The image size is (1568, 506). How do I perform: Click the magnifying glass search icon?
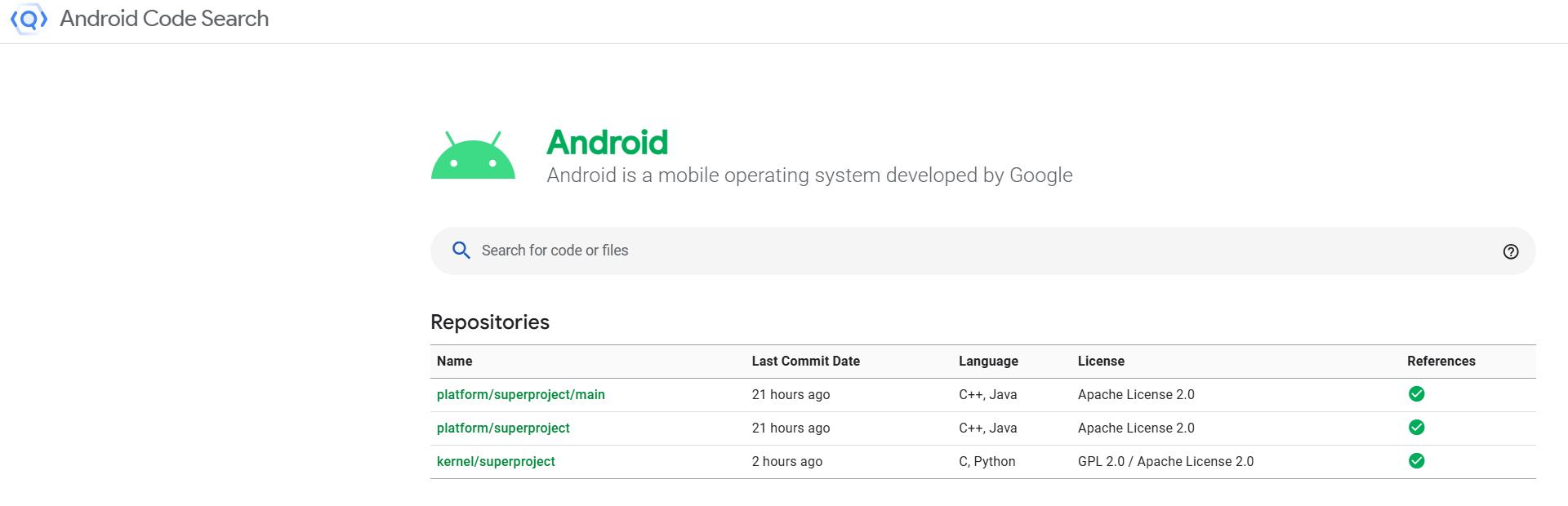[461, 251]
